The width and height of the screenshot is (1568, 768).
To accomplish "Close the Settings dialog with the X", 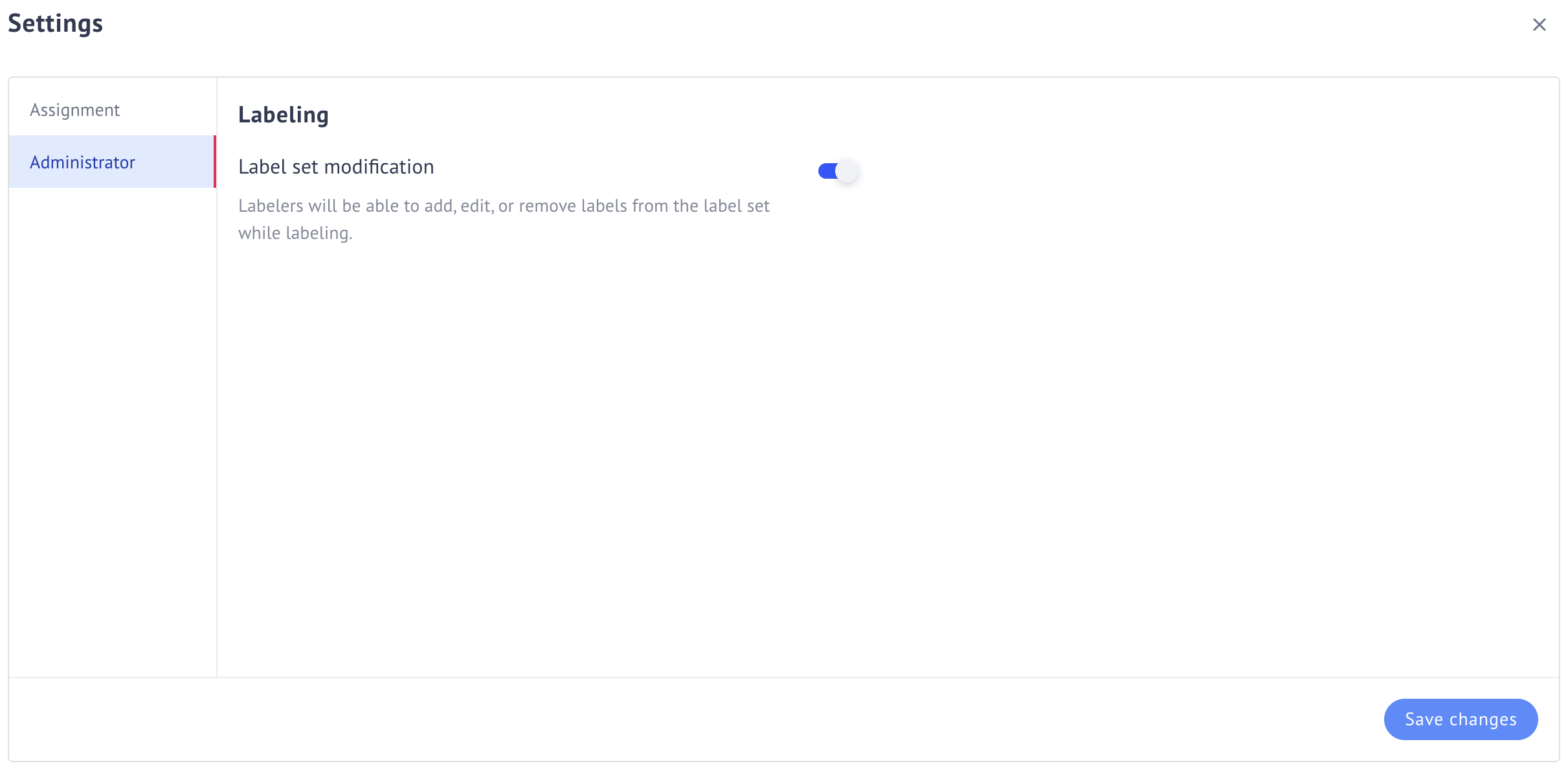I will 1539,25.
